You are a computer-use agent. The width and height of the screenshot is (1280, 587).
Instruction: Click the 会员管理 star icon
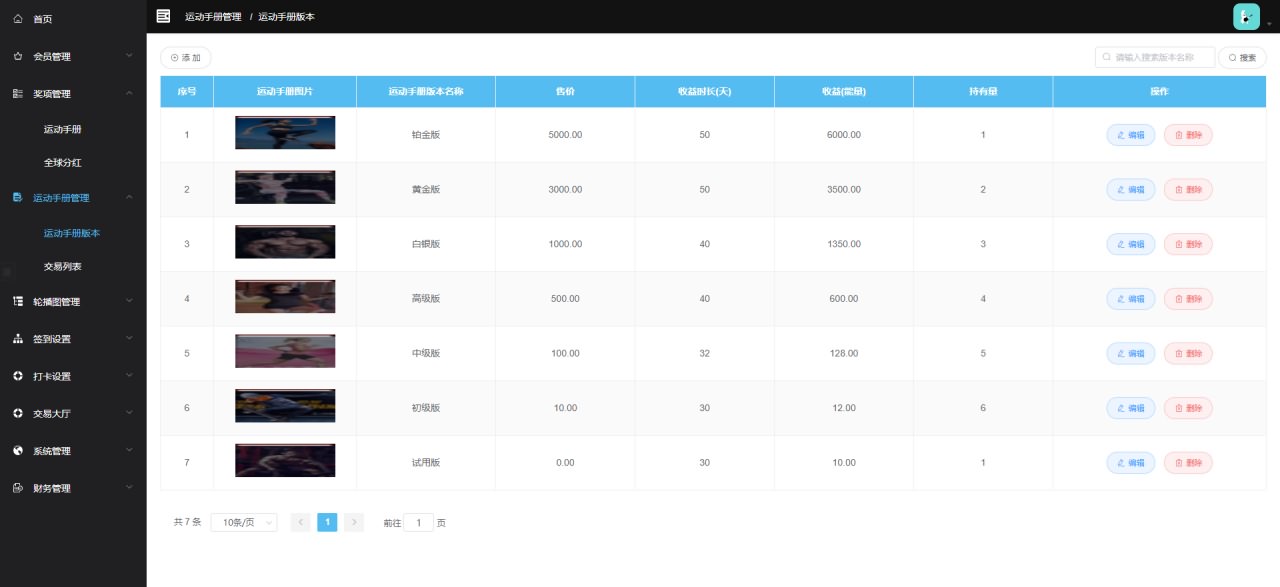point(18,56)
